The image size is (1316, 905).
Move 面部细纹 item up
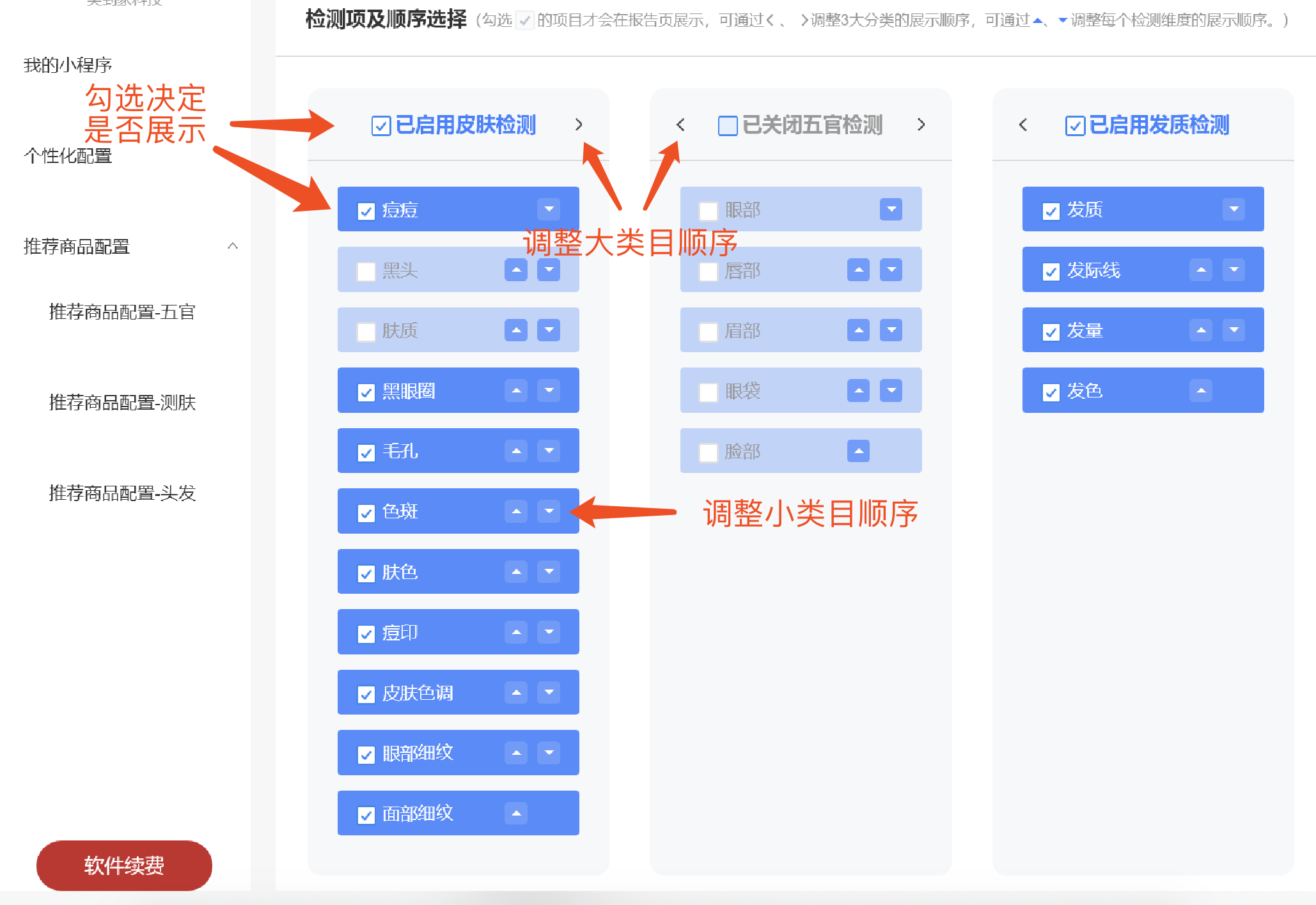coord(515,814)
